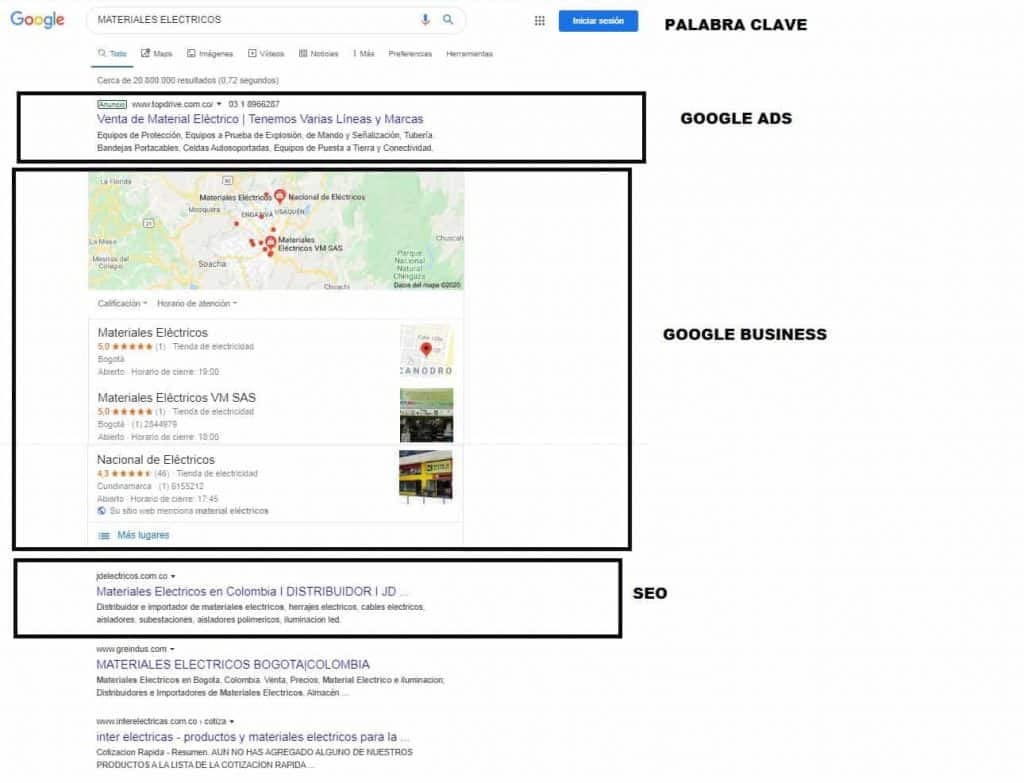The width and height of the screenshot is (1024, 783).
Task: Click Nacional de Eléctricos map pin
Action: point(280,195)
